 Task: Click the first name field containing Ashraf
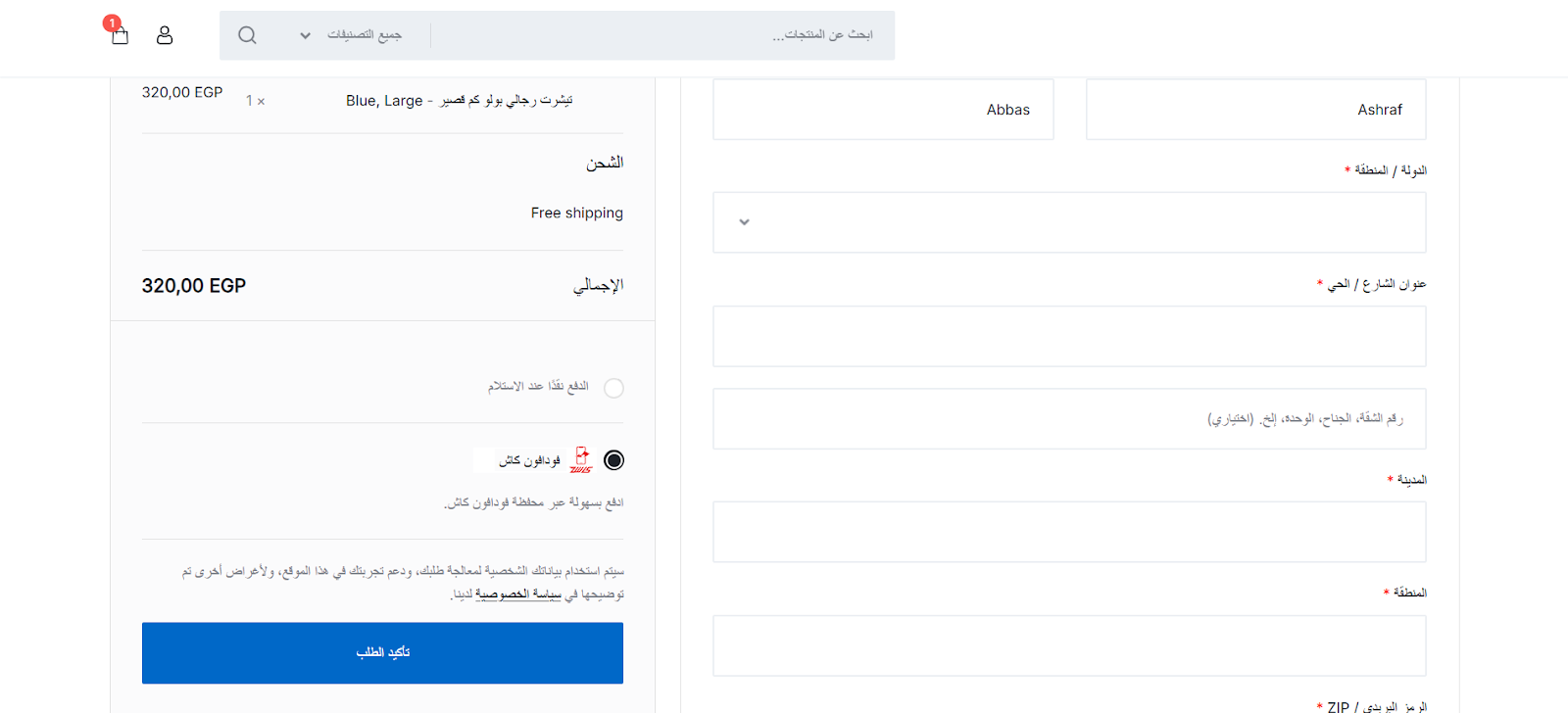coord(1255,110)
